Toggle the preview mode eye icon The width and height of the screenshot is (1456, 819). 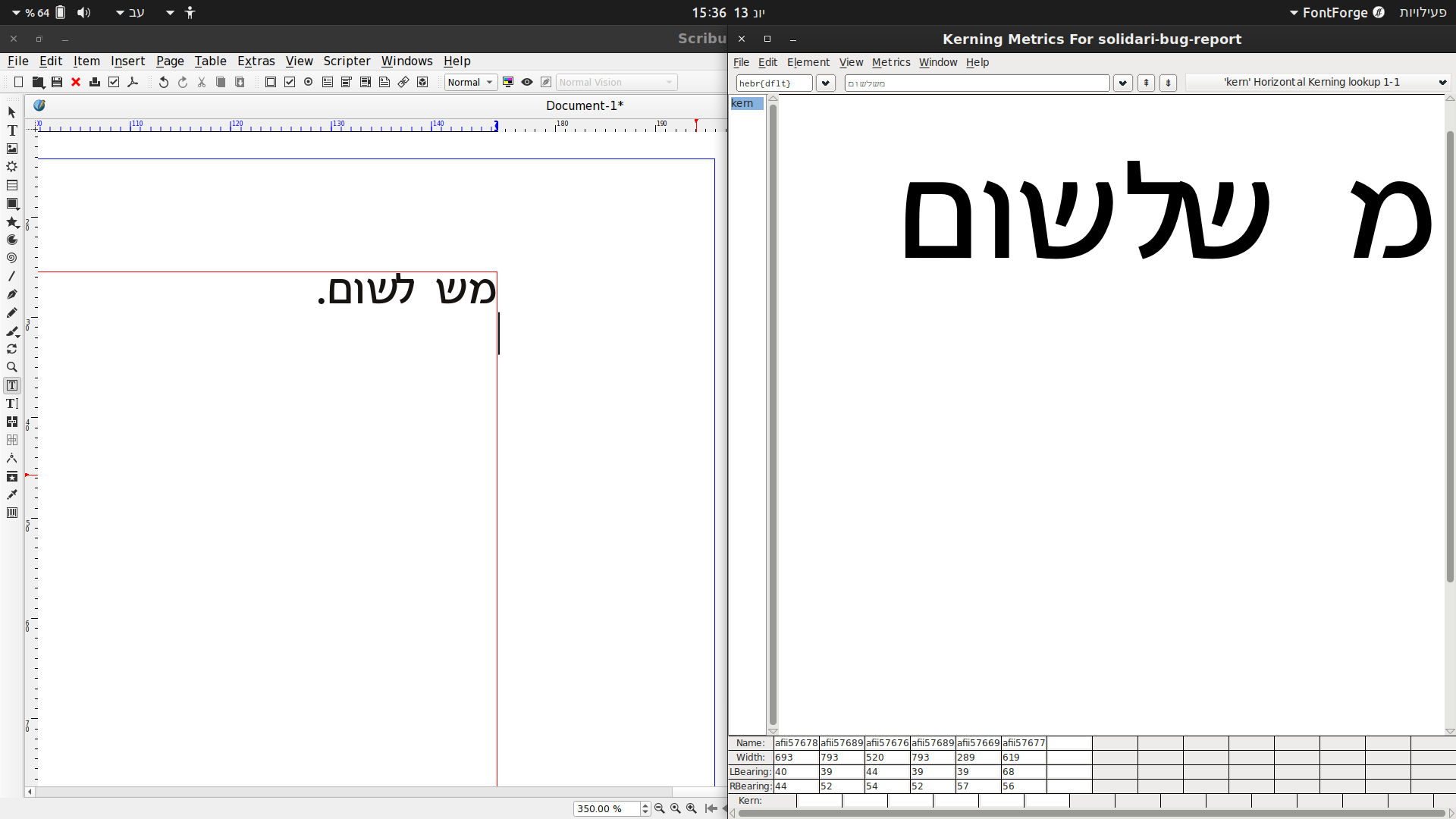527,82
